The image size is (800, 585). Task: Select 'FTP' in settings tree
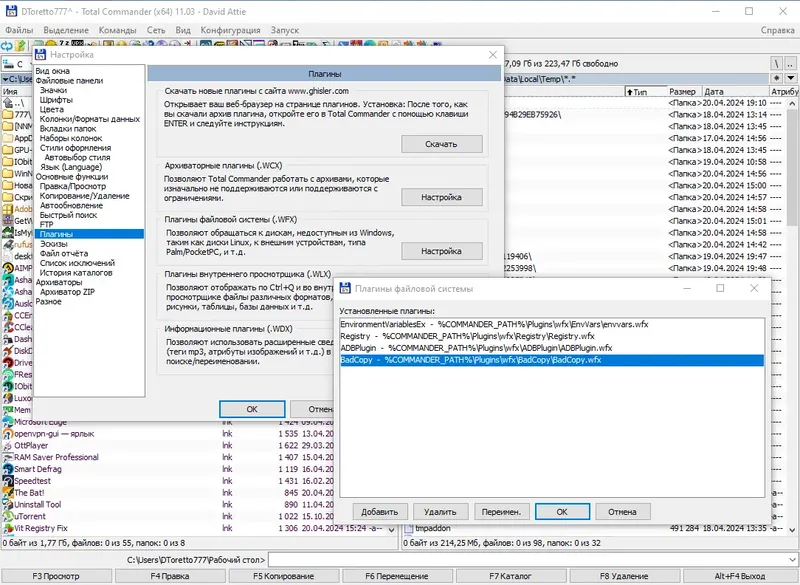pyautogui.click(x=46, y=224)
